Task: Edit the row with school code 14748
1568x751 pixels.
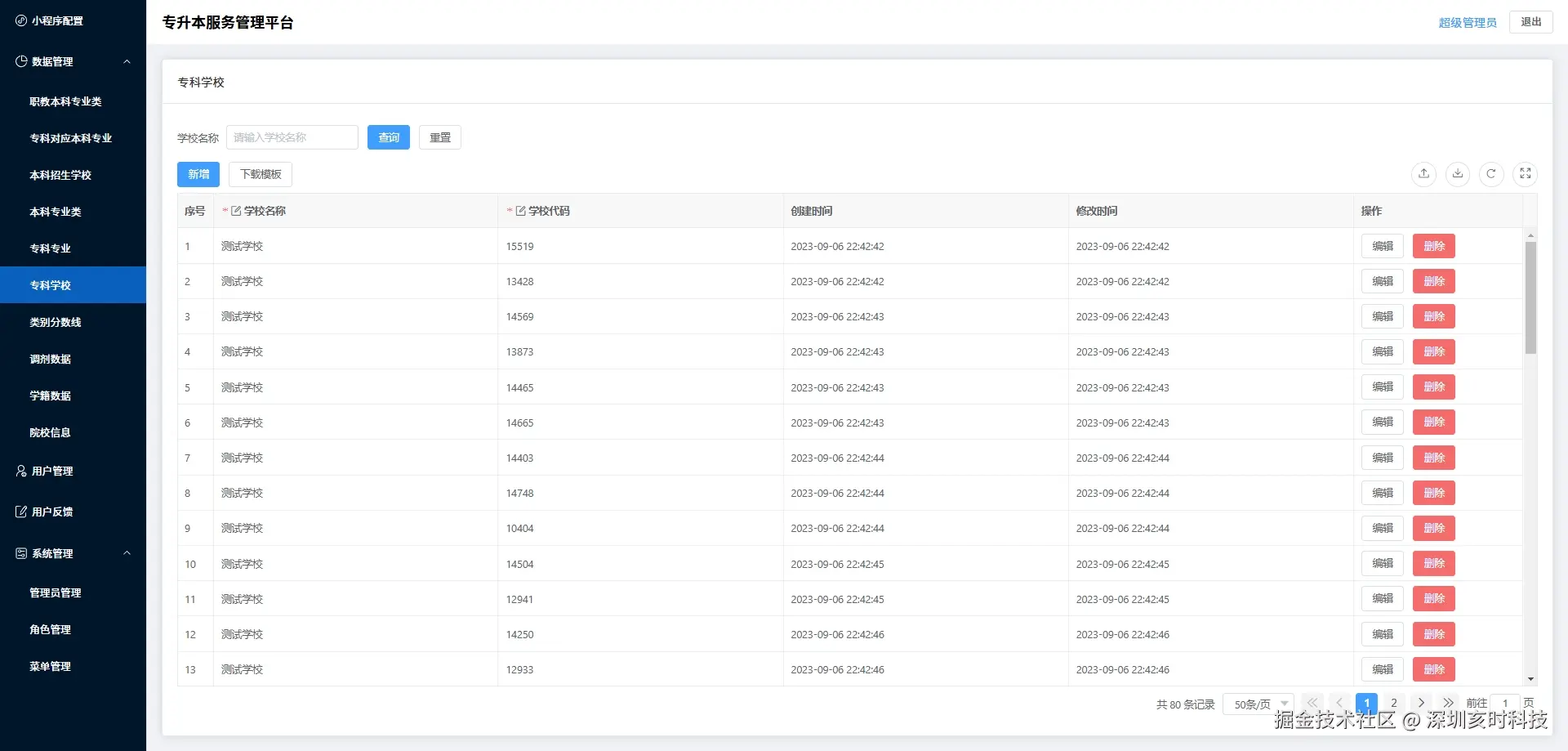Action: [1383, 493]
